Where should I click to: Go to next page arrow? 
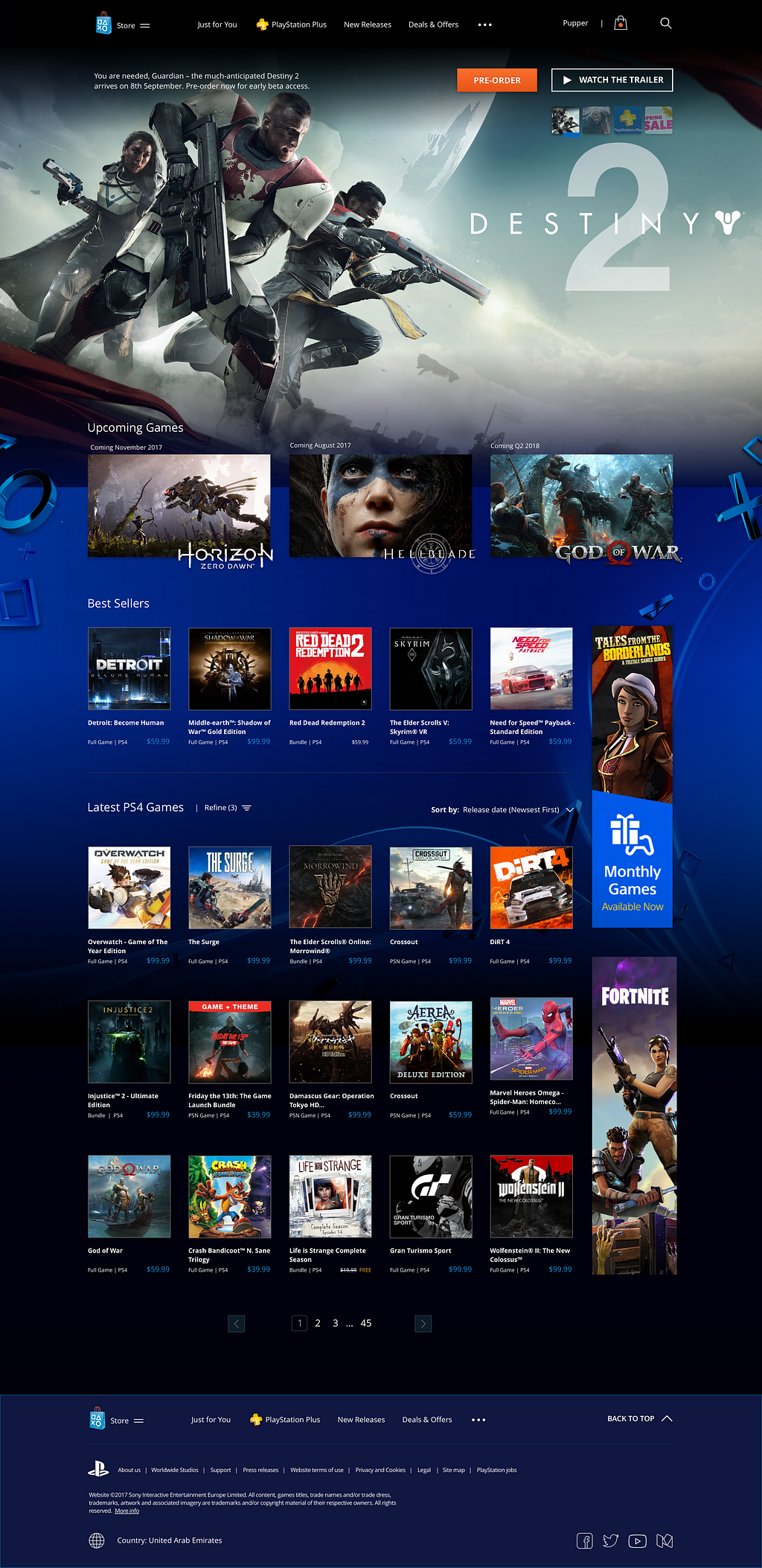tap(423, 1323)
